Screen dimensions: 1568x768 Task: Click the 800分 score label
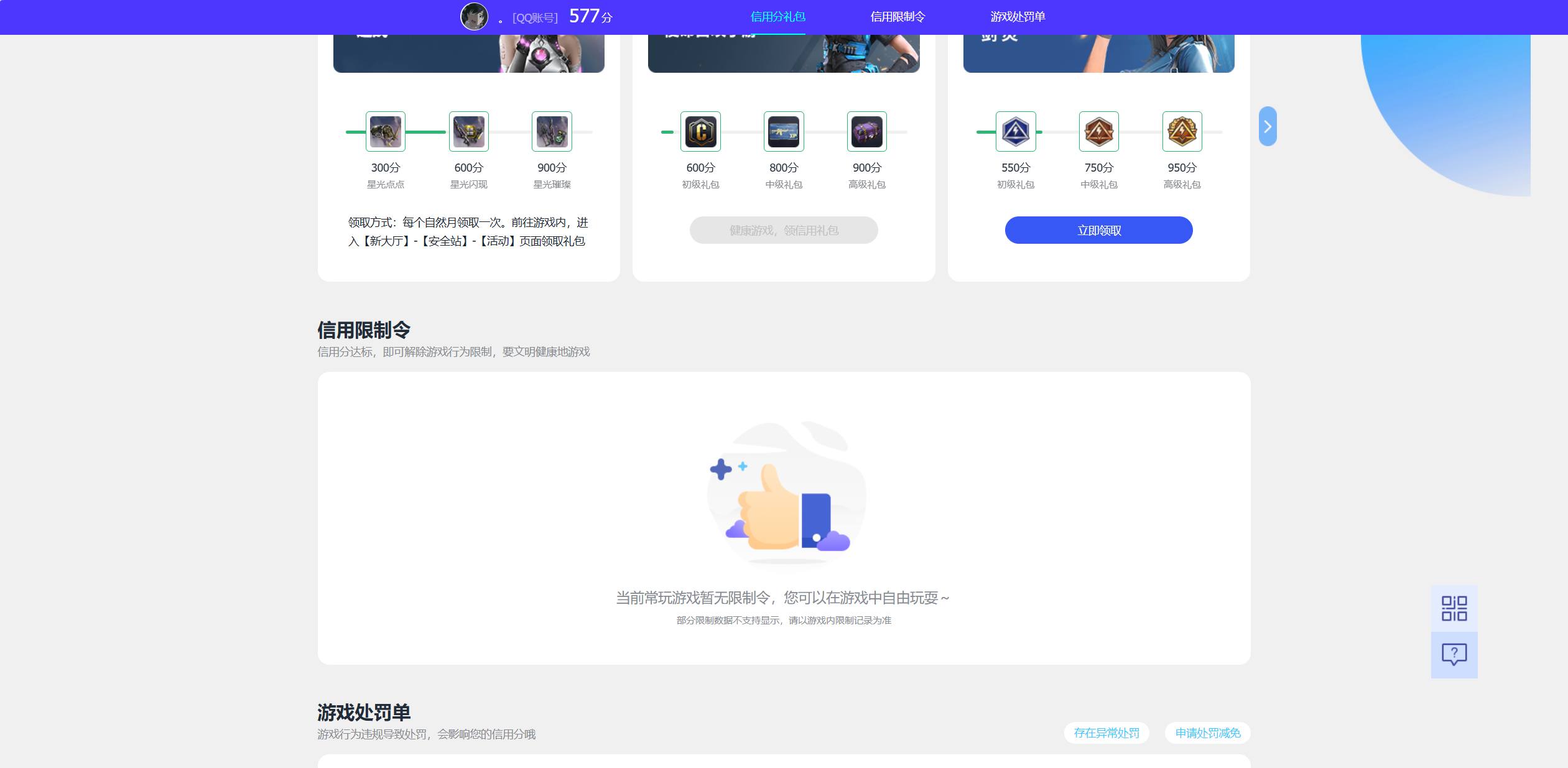tap(784, 168)
